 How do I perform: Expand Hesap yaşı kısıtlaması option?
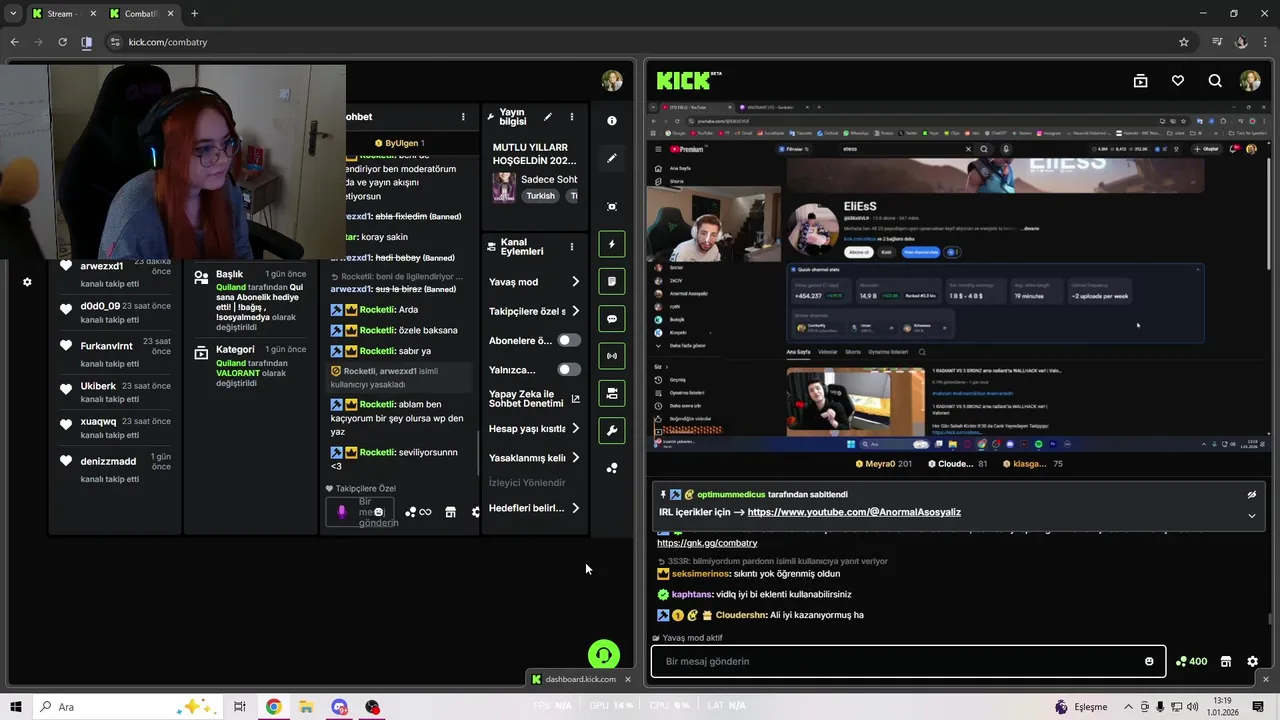click(534, 428)
